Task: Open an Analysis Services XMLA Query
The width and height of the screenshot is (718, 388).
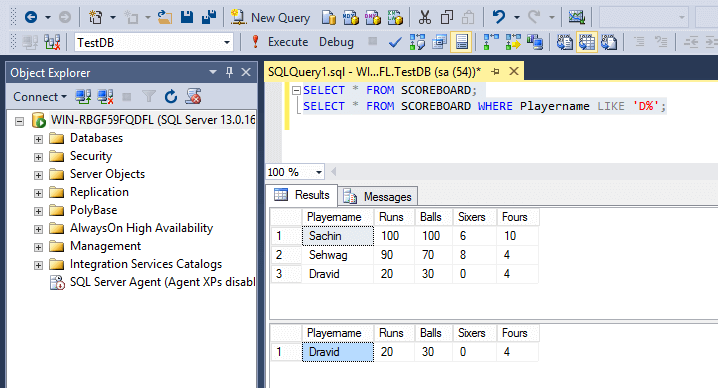Action: click(395, 17)
